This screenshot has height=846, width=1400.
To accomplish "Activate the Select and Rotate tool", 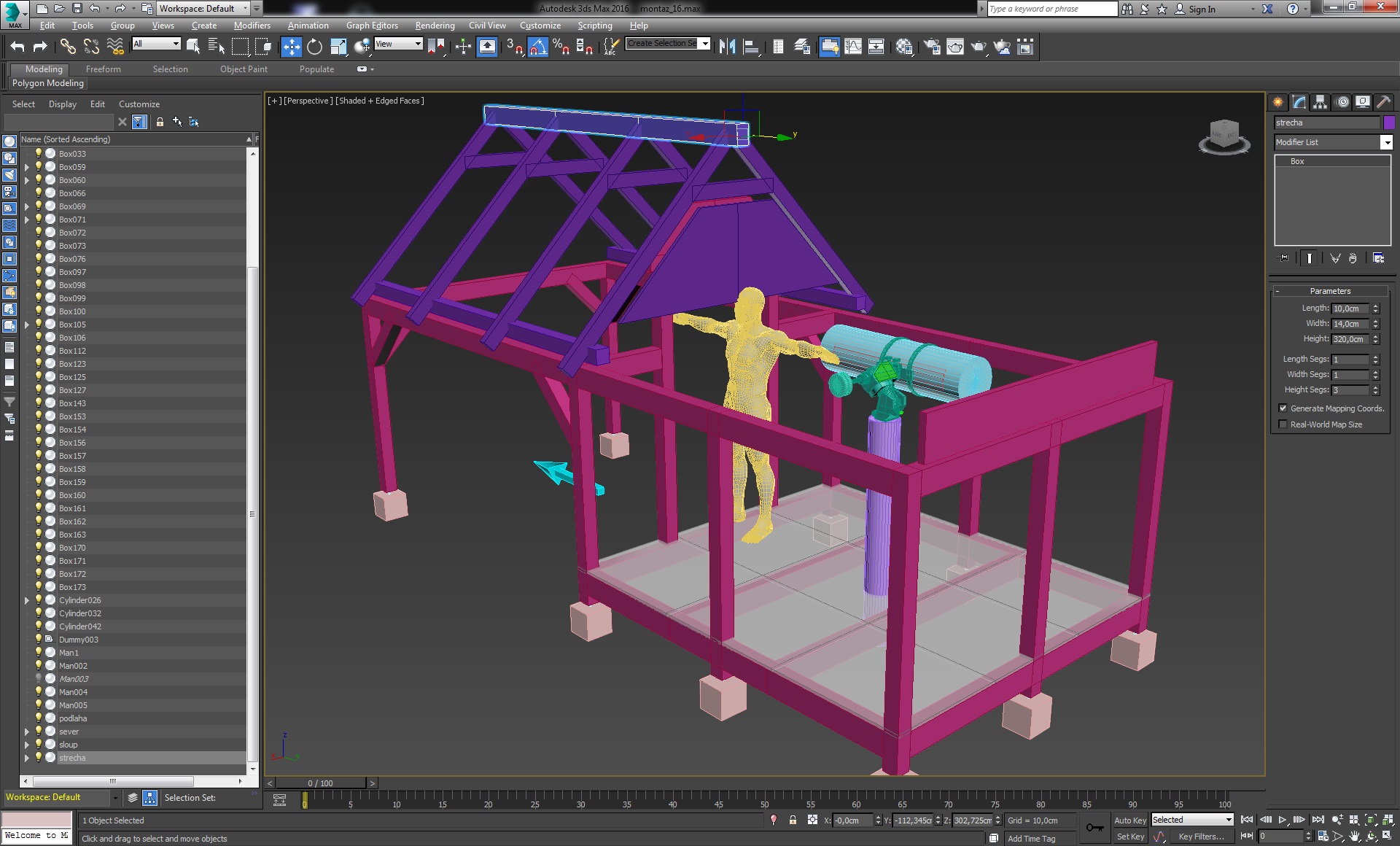I will coord(314,47).
